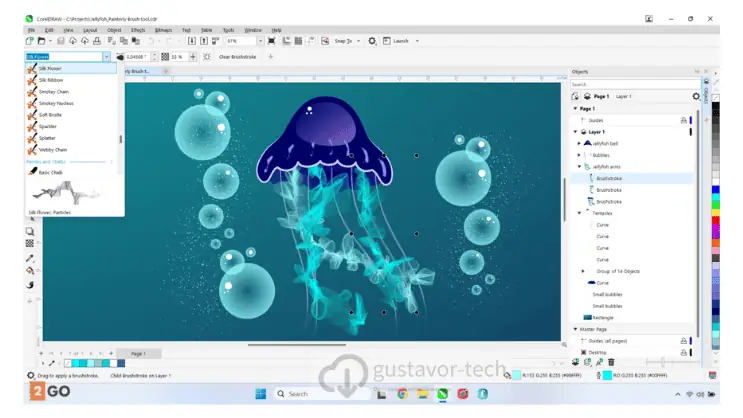Image resolution: width=743 pixels, height=418 pixels.
Task: Click the status bar settings gear icon
Action: [x=31, y=375]
